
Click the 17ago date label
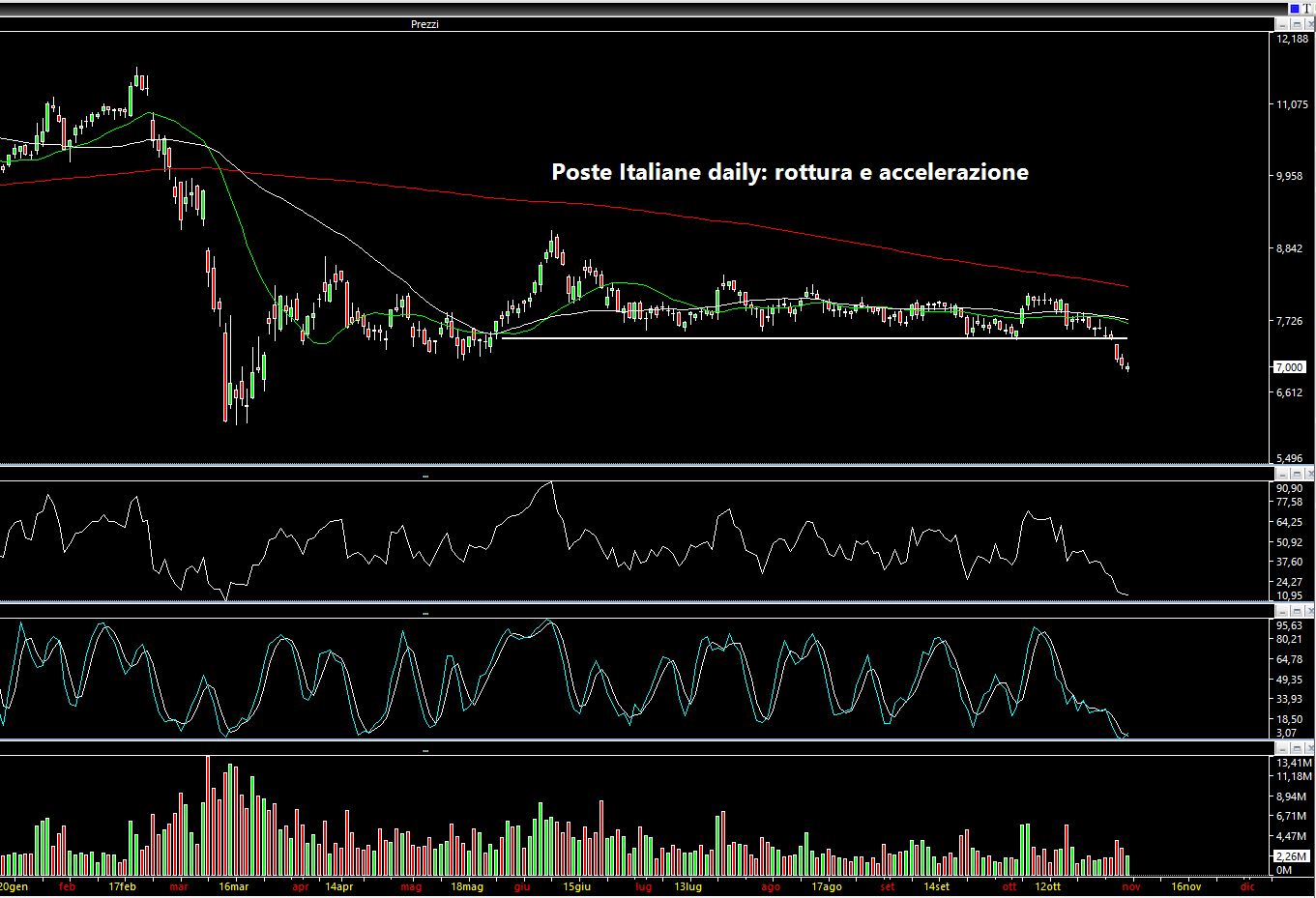pyautogui.click(x=826, y=886)
